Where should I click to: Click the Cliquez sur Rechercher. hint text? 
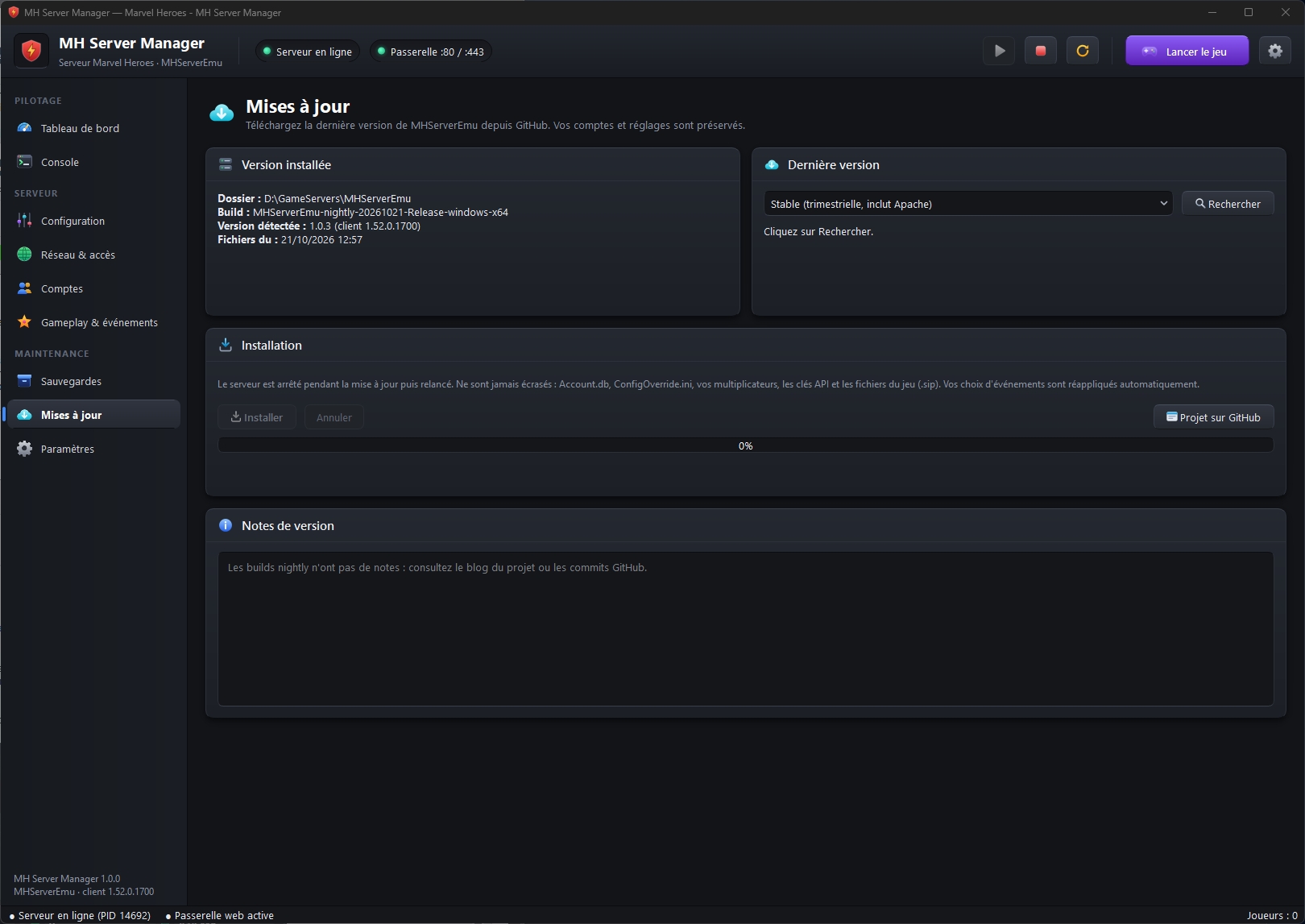818,231
